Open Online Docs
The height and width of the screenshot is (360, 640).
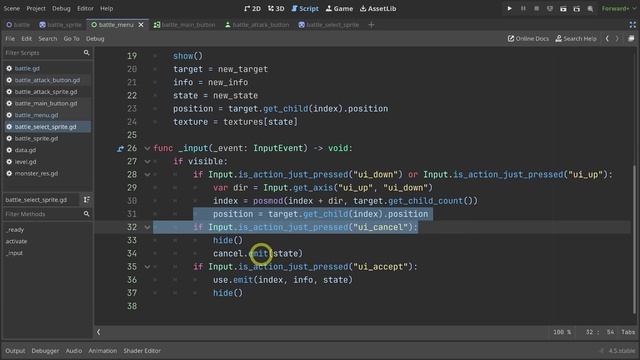(x=528, y=39)
